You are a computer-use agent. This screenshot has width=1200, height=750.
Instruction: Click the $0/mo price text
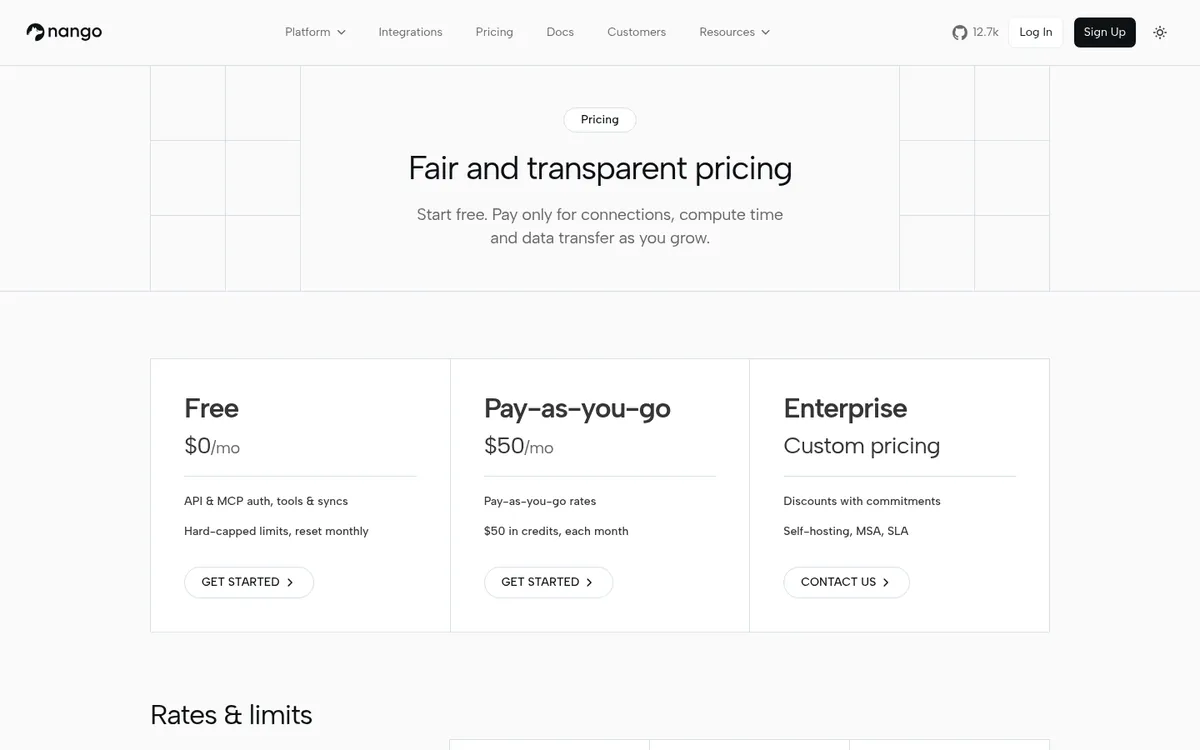tap(212, 446)
